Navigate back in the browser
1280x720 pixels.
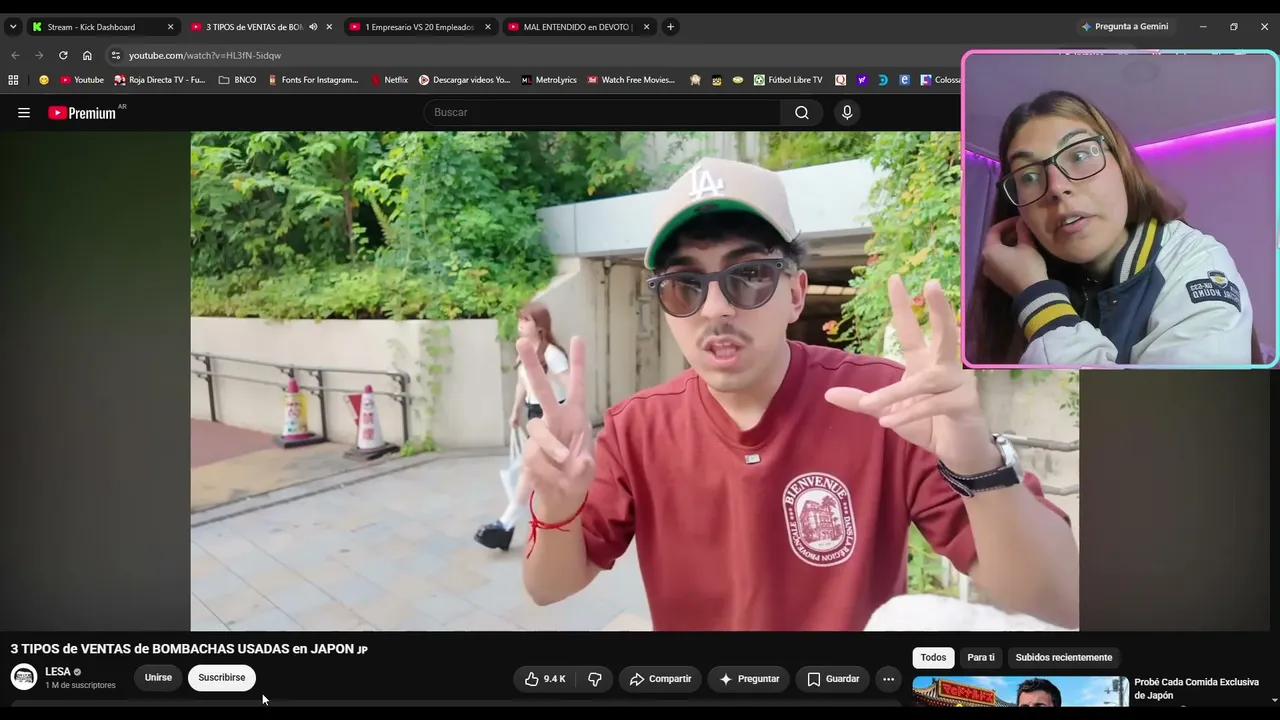(15, 55)
